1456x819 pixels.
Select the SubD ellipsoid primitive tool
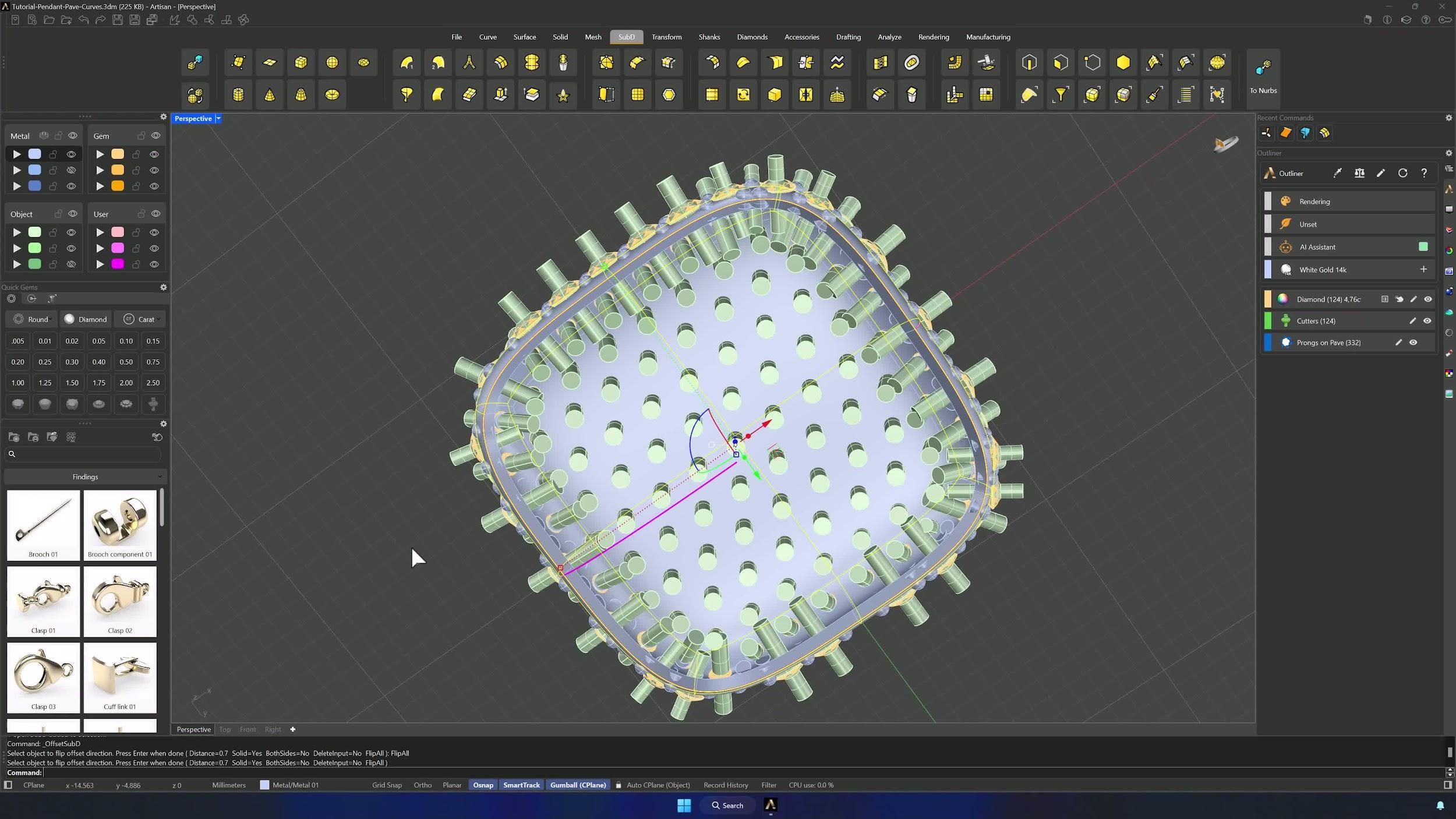363,63
